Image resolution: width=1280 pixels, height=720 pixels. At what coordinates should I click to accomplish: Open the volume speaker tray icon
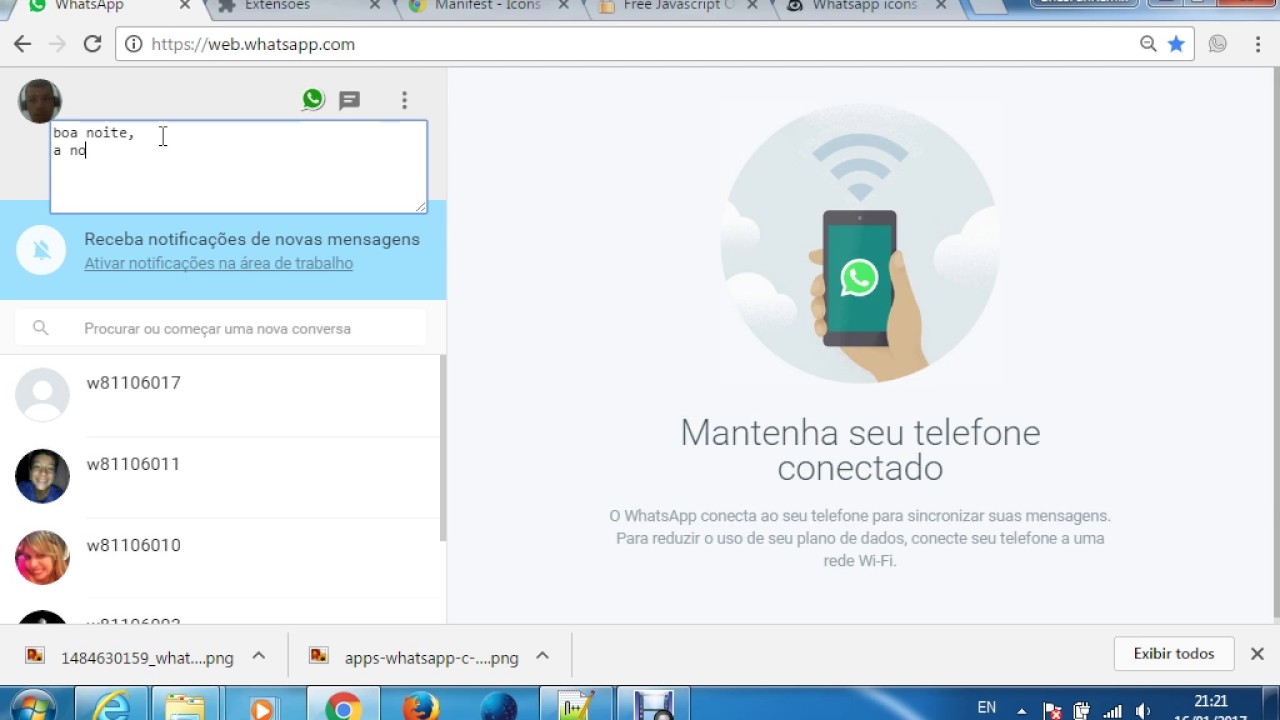tap(1143, 711)
